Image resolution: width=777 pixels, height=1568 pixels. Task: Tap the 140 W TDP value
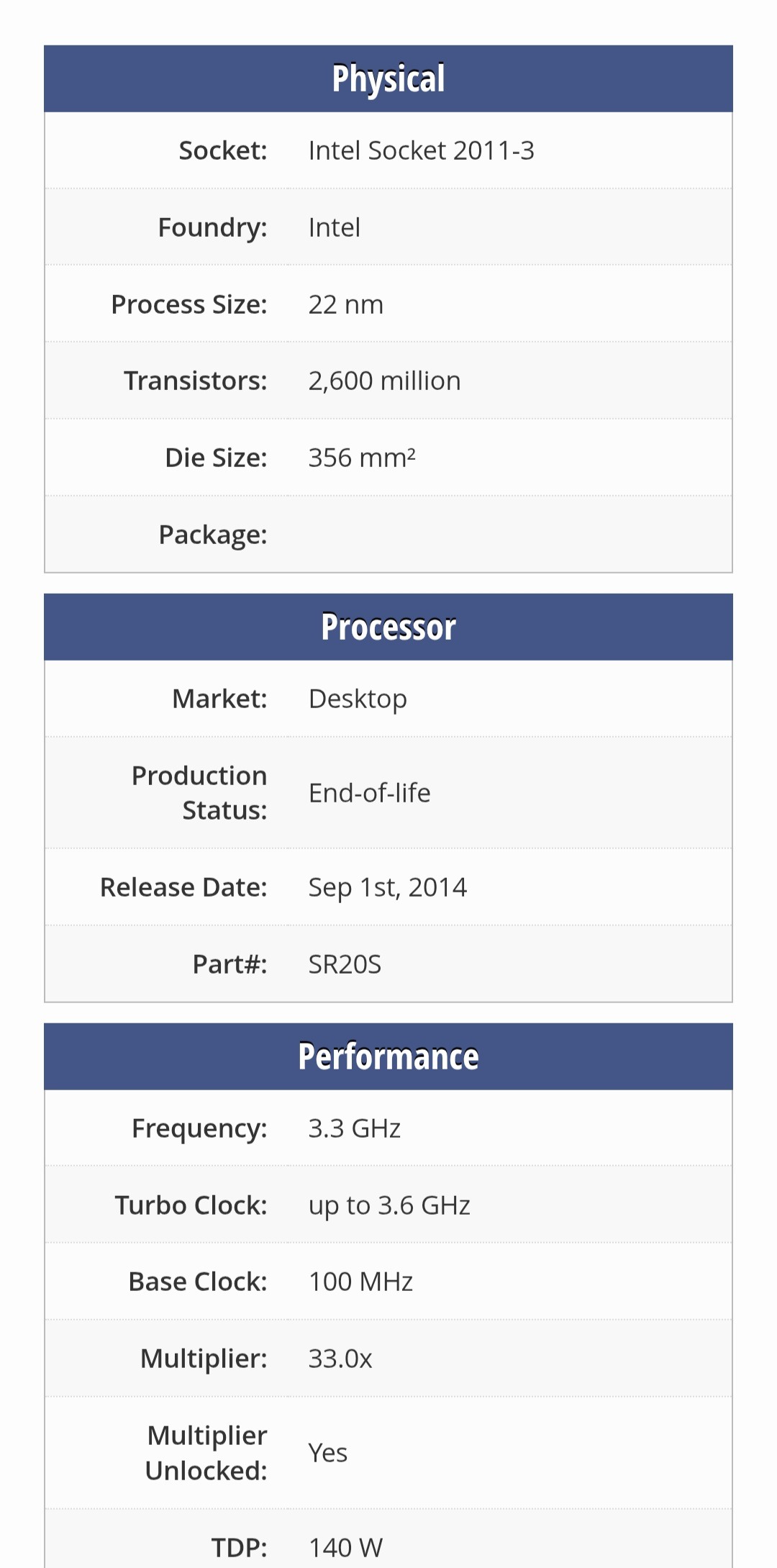[x=345, y=1547]
